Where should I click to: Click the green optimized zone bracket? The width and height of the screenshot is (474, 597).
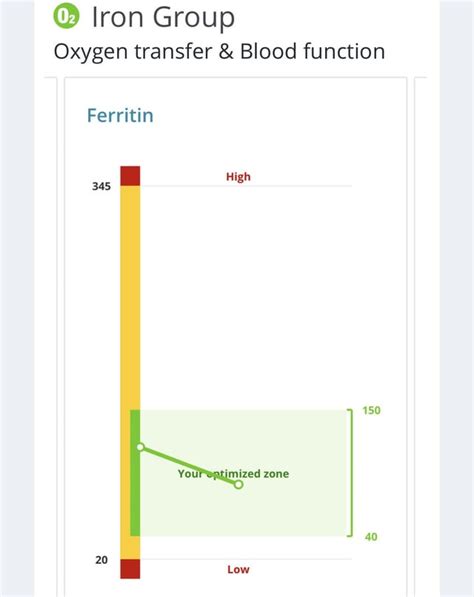350,473
